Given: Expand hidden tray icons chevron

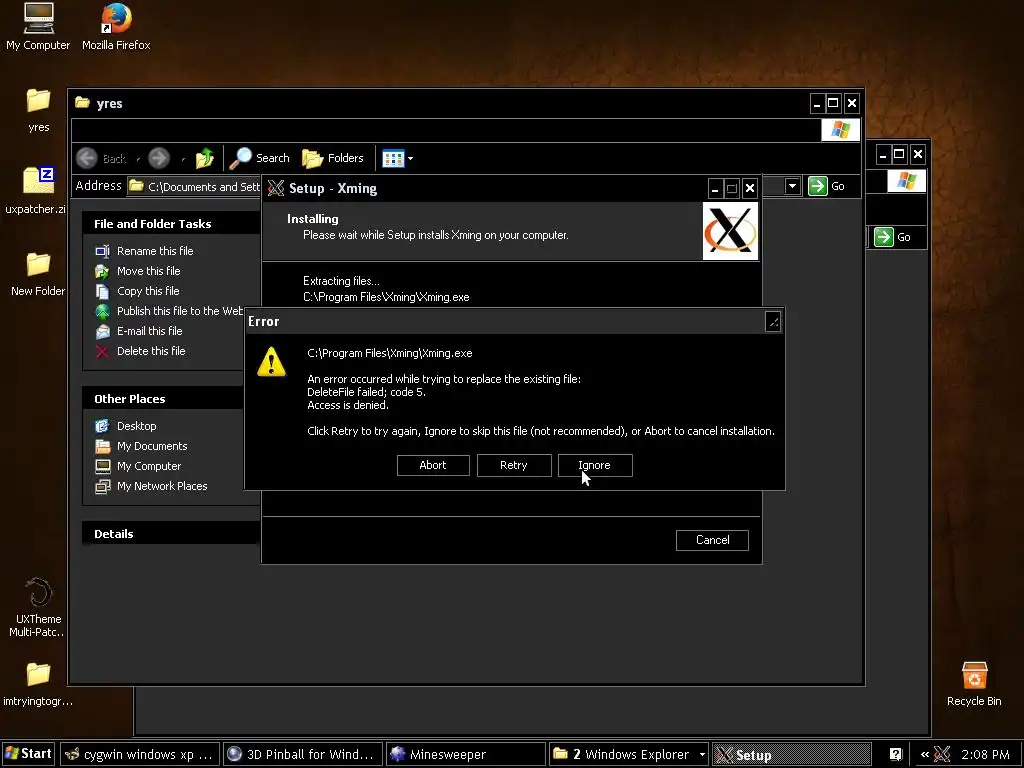Looking at the screenshot, I should (x=925, y=754).
